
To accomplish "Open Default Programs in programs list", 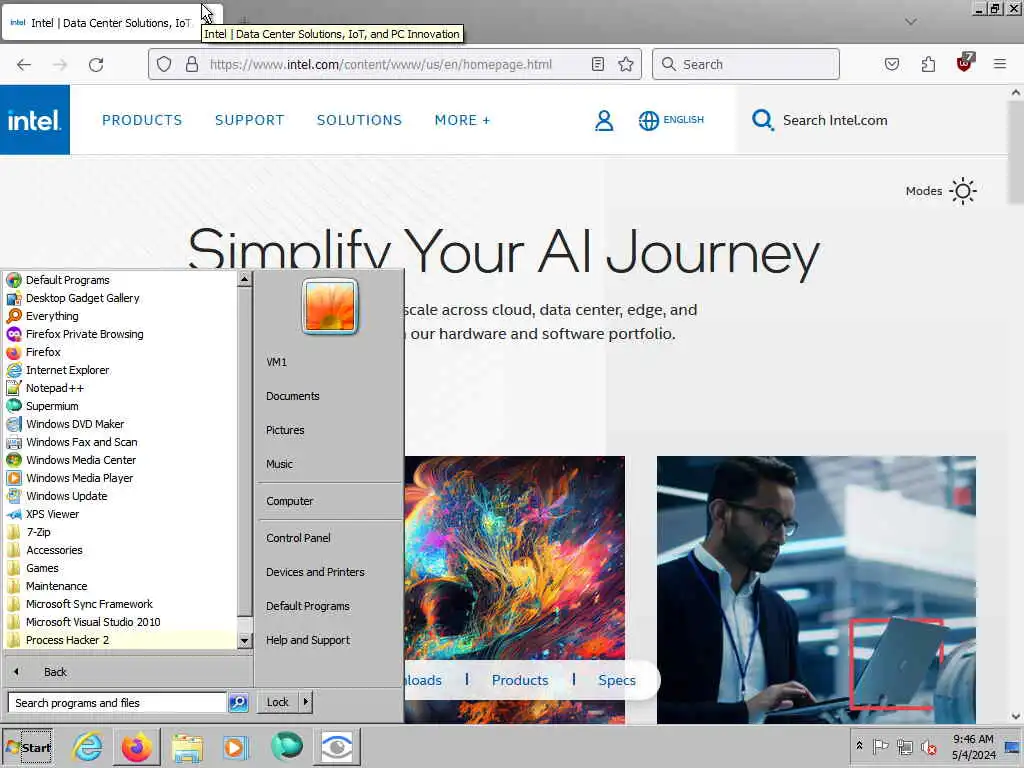I will click(x=120, y=280).
